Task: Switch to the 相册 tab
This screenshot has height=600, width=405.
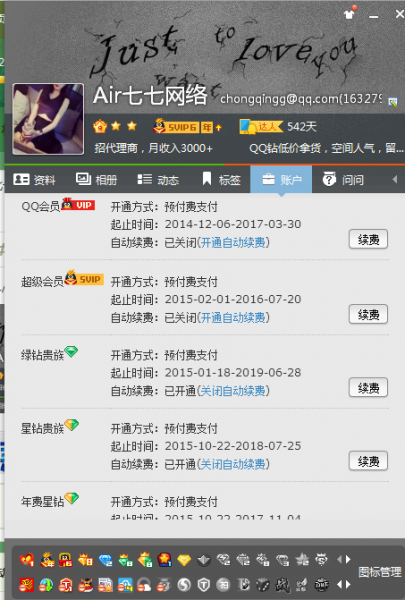Action: pos(96,179)
